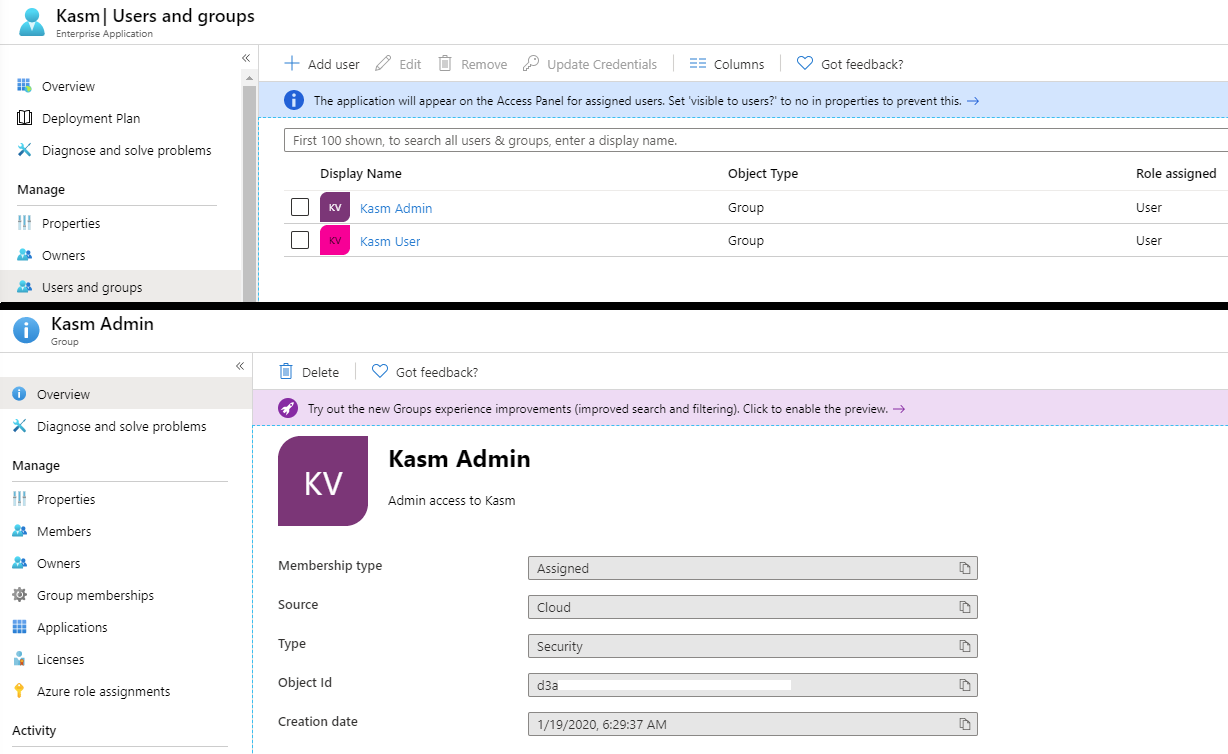1228x754 pixels.
Task: Click the copy icon for Source field
Action: tap(964, 607)
